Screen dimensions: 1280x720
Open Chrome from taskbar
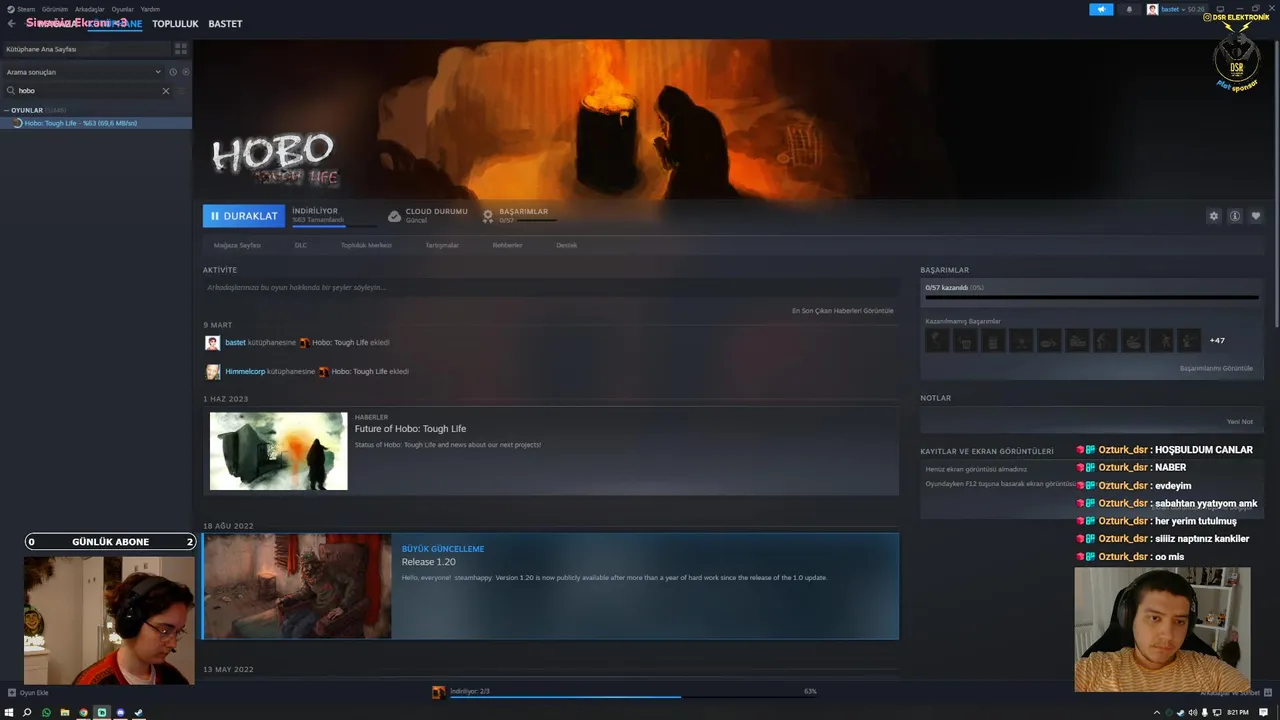(x=83, y=712)
